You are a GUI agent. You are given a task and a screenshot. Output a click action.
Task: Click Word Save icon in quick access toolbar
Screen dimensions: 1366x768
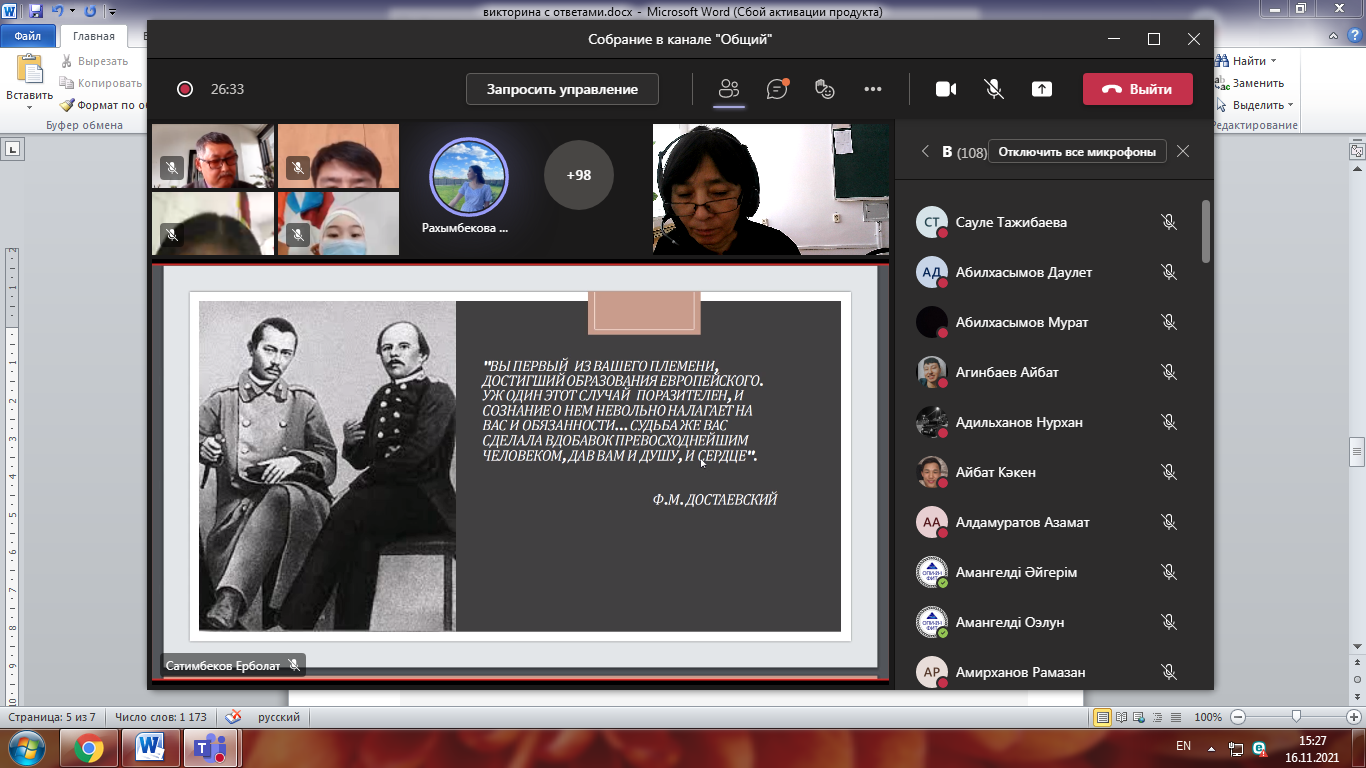click(36, 12)
